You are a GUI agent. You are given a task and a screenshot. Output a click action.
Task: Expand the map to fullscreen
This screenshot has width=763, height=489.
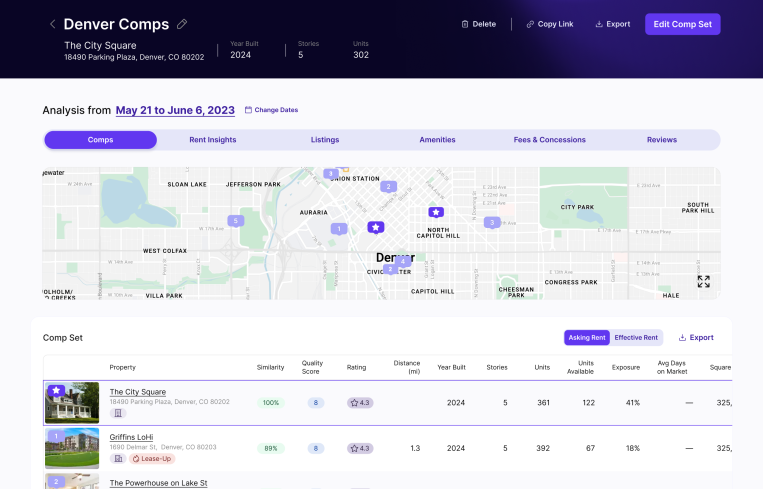(x=703, y=282)
